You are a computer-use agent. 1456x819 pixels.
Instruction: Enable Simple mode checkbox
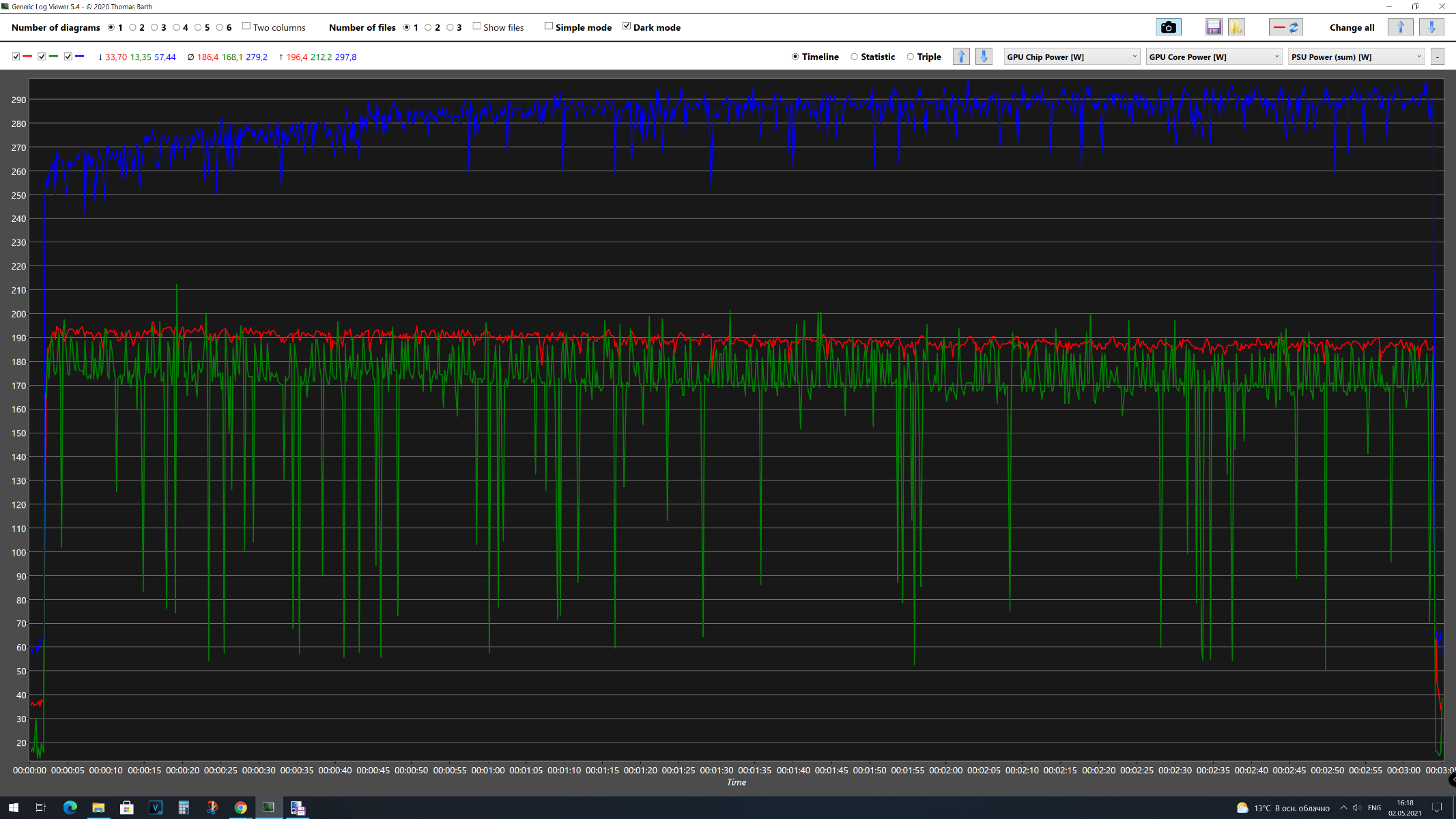point(549,27)
